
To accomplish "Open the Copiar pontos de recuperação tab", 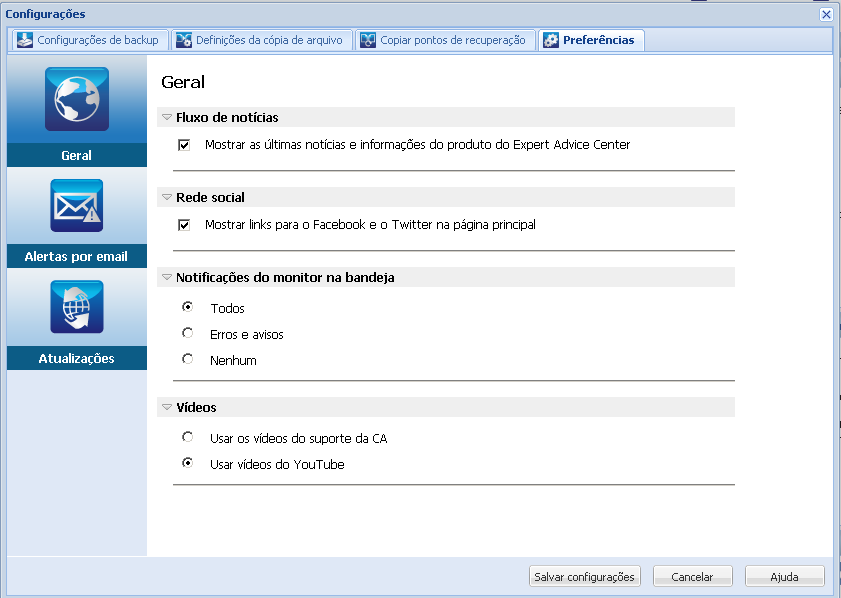I will 452,40.
